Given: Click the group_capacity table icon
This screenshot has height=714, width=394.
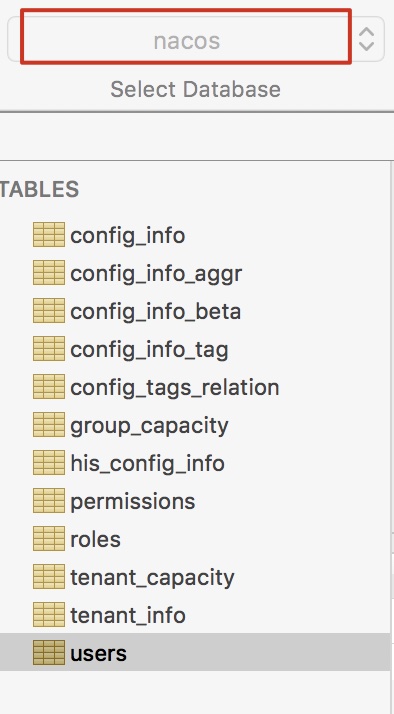Looking at the screenshot, I should coord(49,425).
